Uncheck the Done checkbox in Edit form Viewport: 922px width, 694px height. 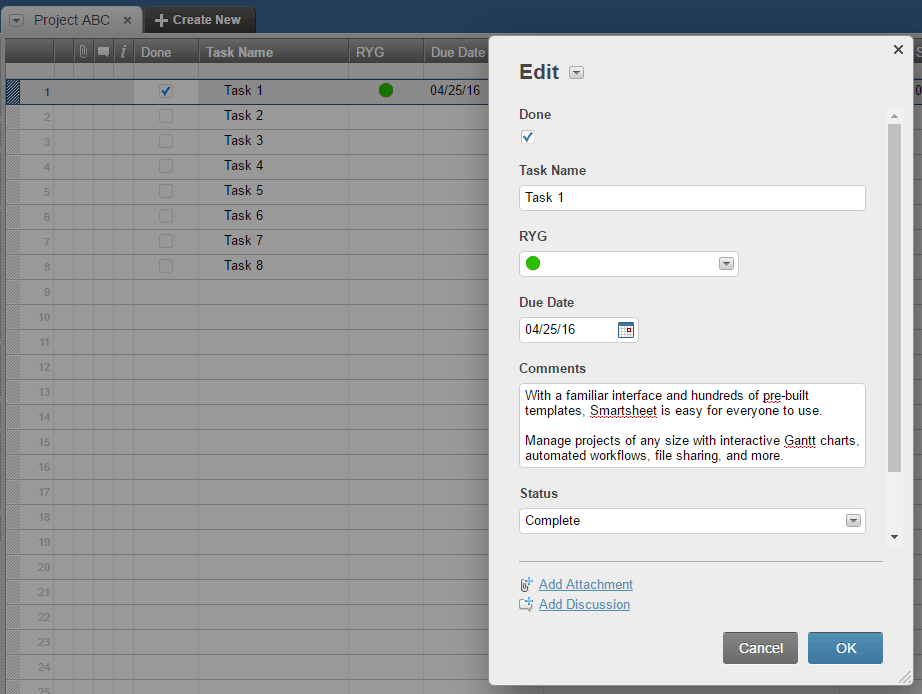point(527,137)
